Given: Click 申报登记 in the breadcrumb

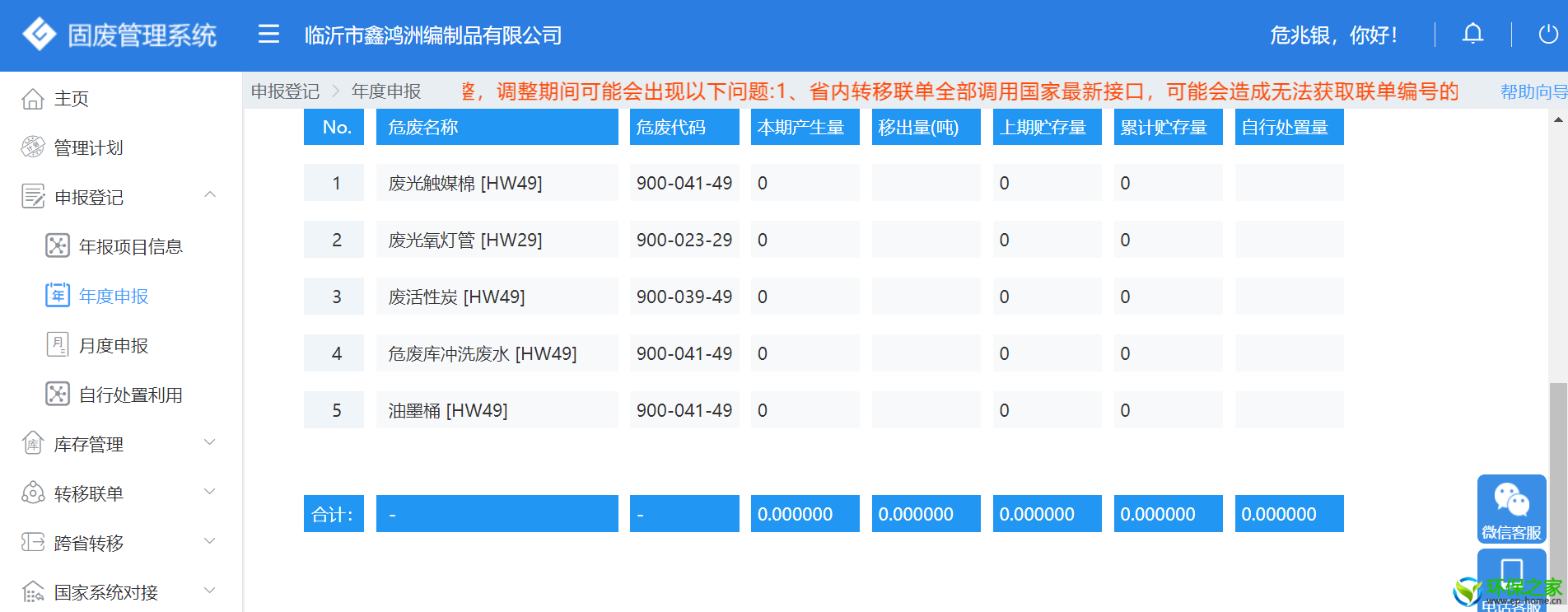Looking at the screenshot, I should 285,91.
